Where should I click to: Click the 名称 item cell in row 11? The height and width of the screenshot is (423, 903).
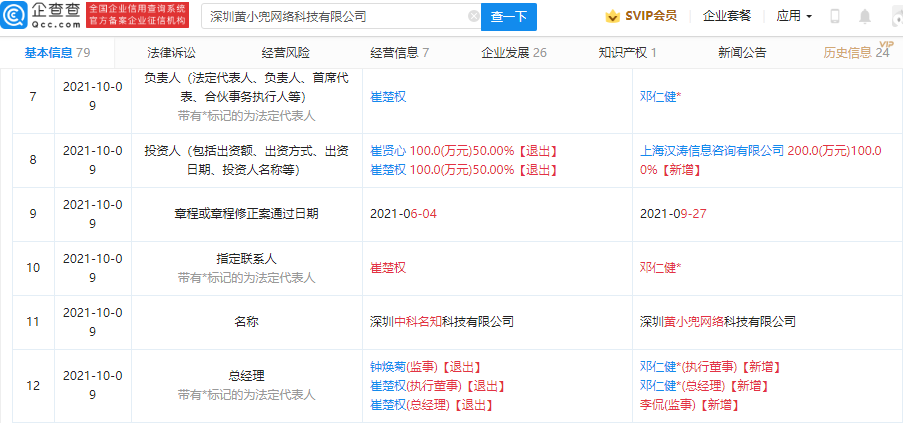(x=246, y=322)
